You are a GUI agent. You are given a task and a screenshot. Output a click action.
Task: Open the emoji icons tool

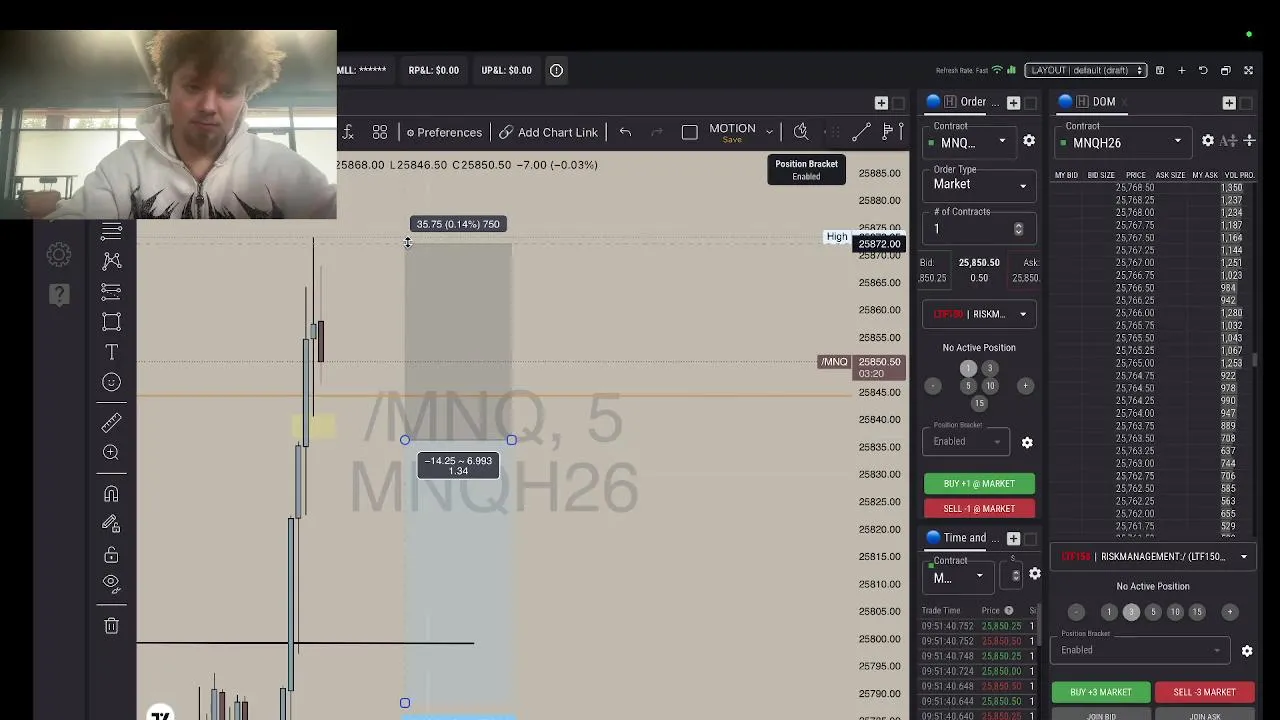[111, 382]
